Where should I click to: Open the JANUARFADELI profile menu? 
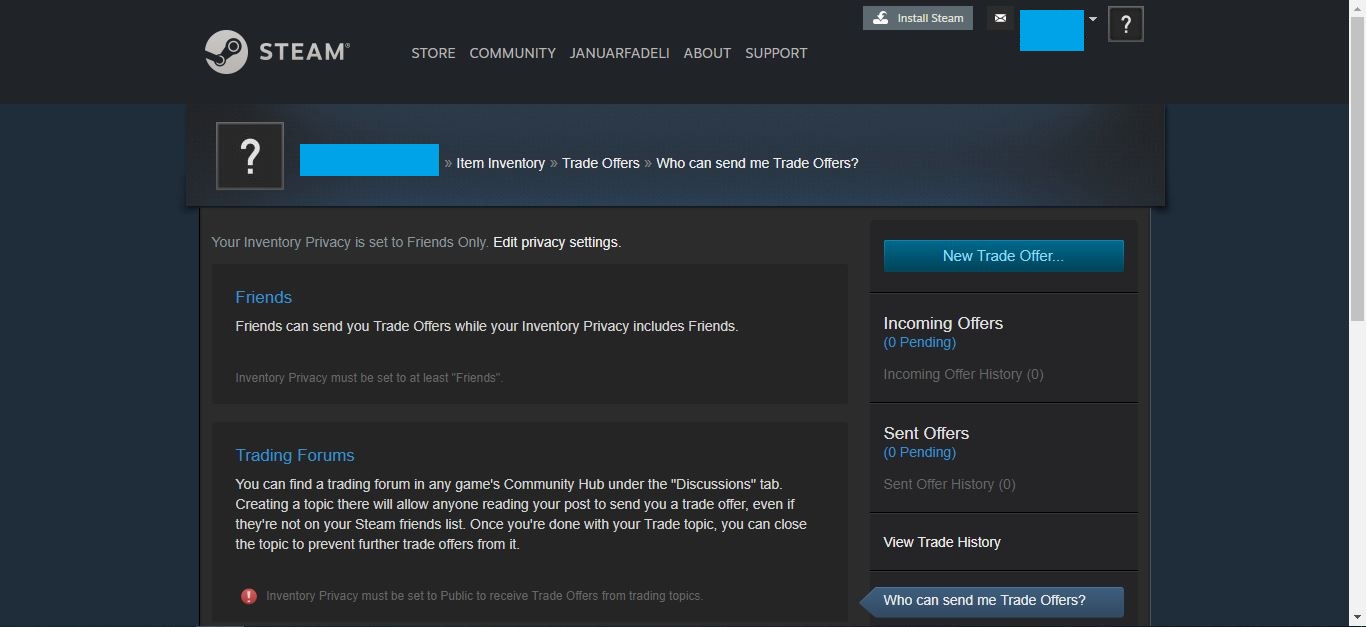(619, 53)
